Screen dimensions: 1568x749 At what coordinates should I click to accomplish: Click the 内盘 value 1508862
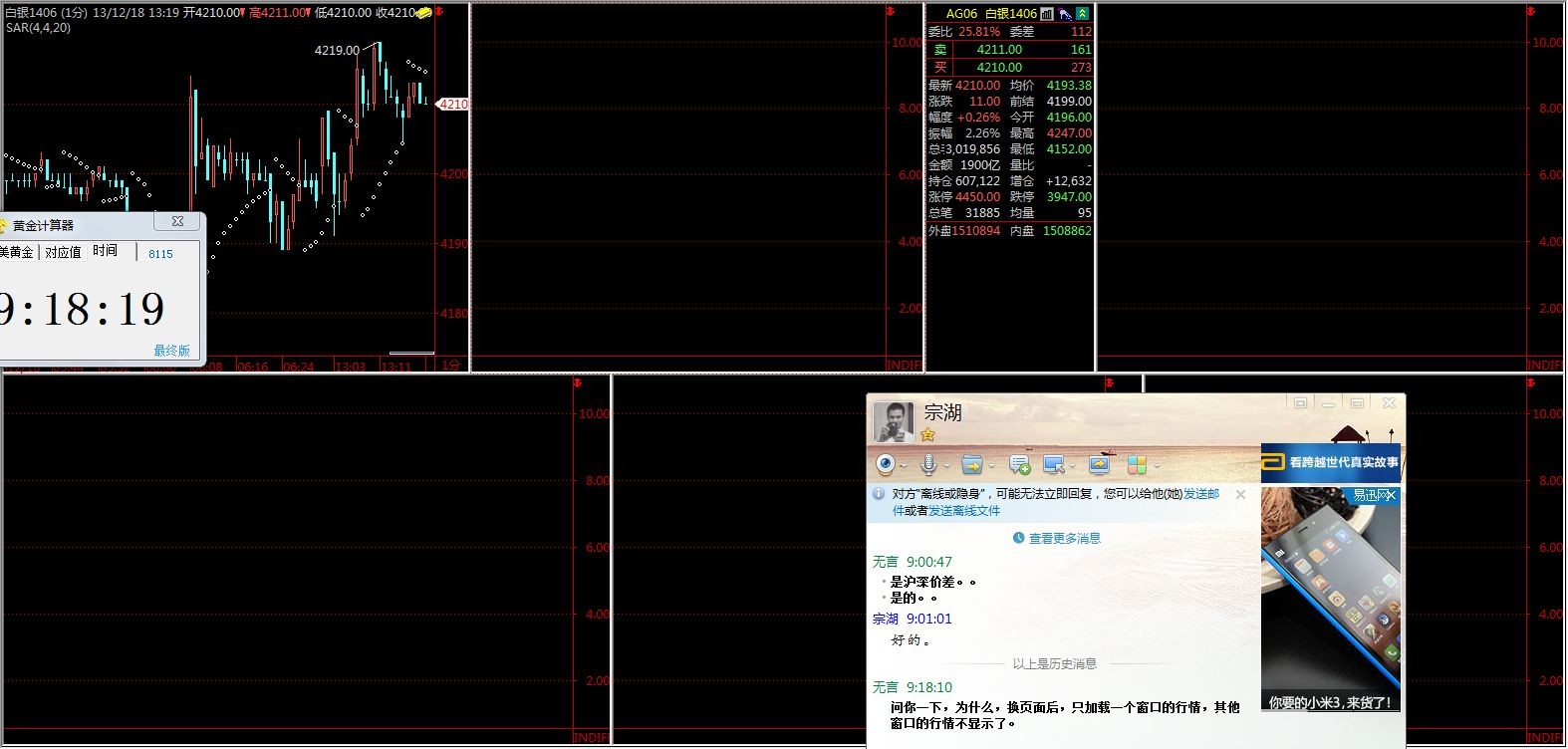[1067, 230]
